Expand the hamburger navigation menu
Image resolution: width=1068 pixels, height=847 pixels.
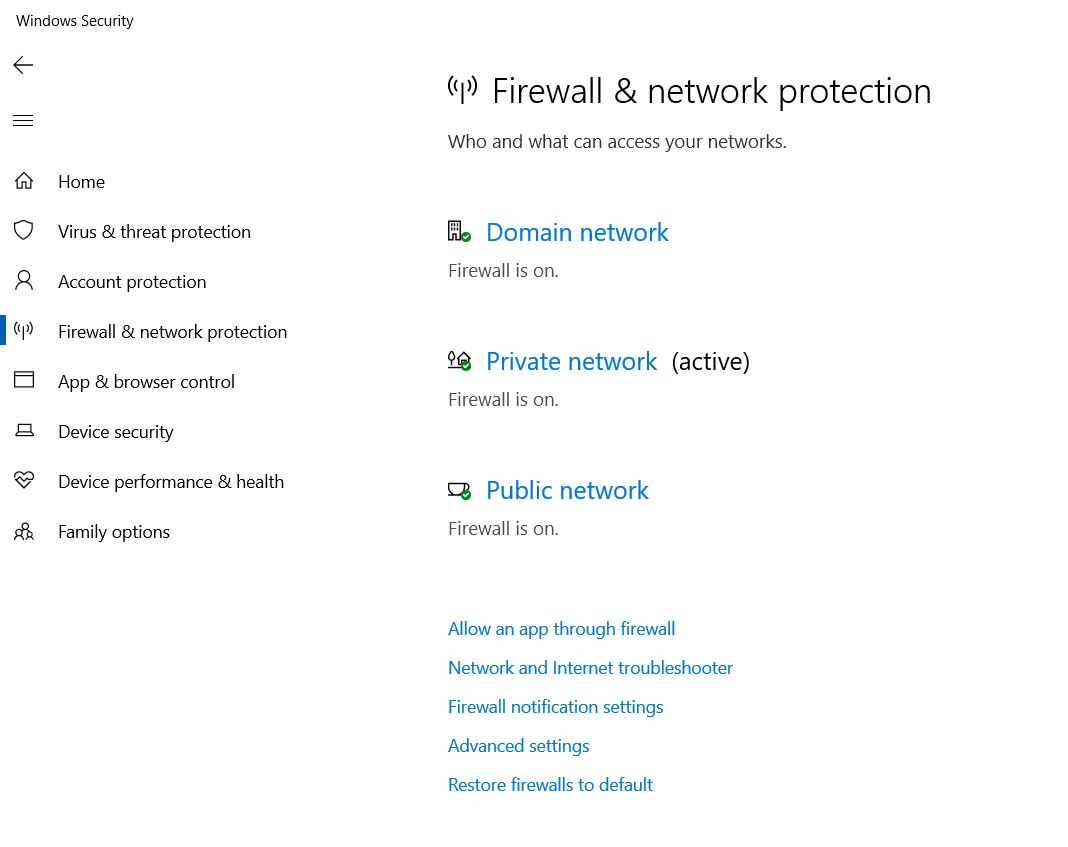(x=23, y=121)
